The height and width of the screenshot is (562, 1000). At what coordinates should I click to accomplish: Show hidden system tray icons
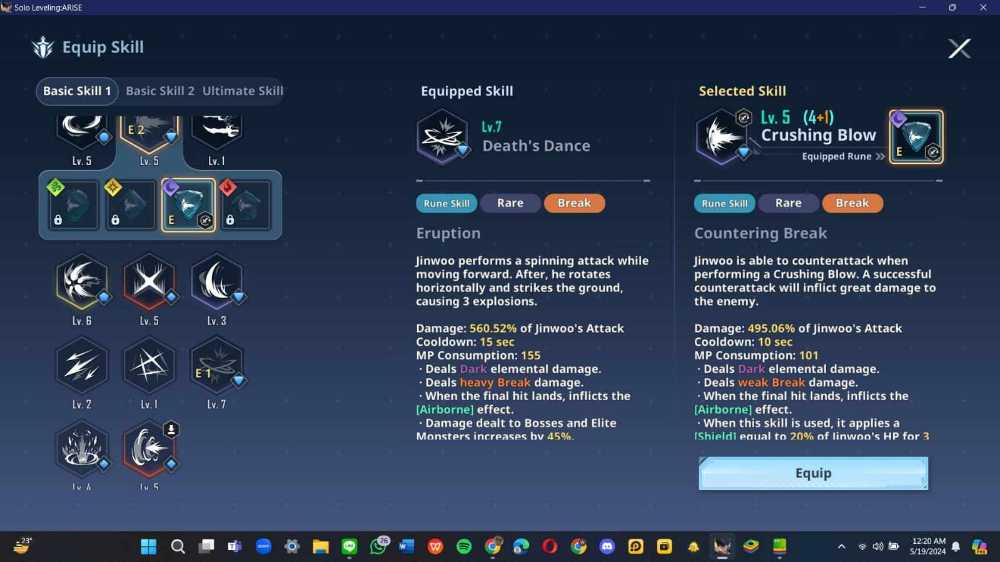[x=842, y=547]
